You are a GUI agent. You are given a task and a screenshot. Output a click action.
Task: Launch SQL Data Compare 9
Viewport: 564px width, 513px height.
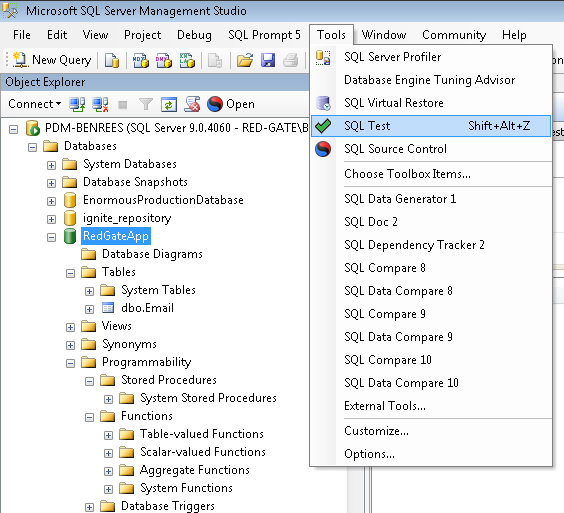tap(431, 337)
